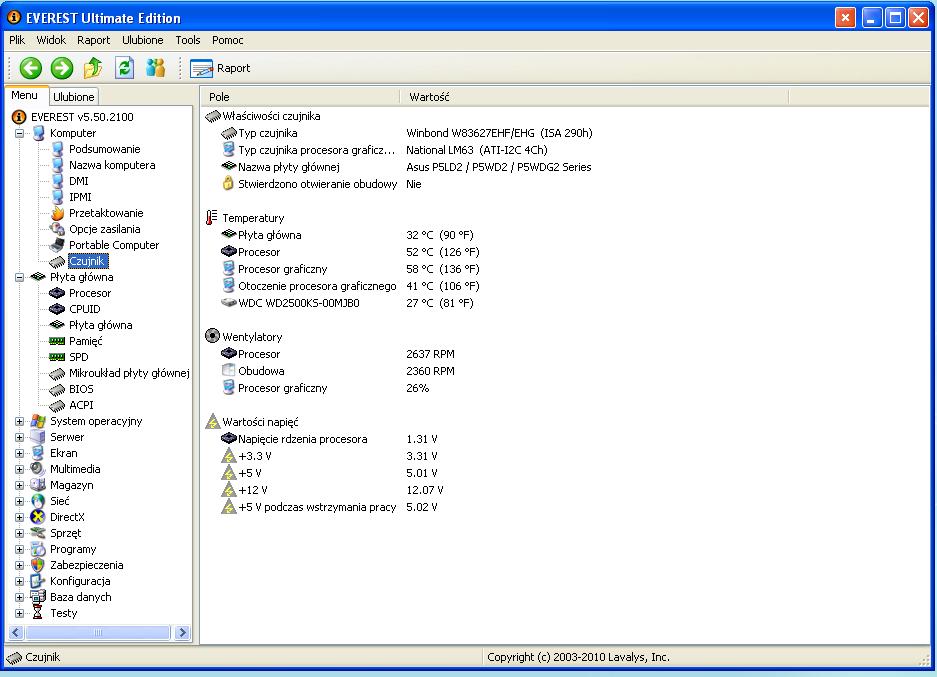Click the Czujnik sensor icon in tree

tap(57, 262)
